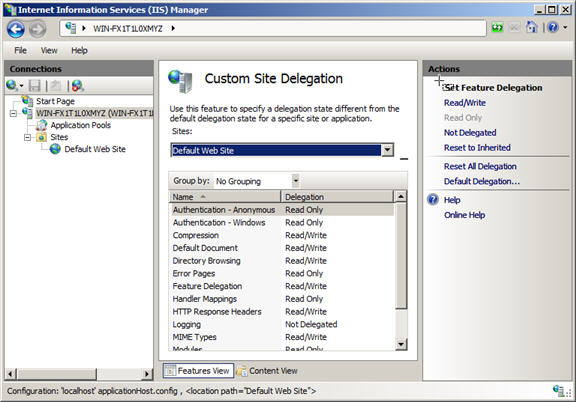Click the IIS Manager title bar icon
This screenshot has height=402, width=576.
pyautogui.click(x=10, y=10)
